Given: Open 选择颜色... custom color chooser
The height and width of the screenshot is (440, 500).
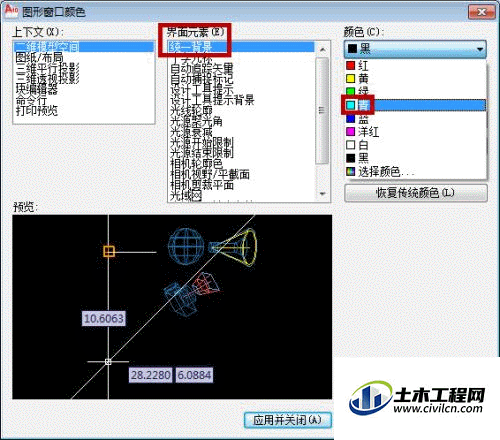Looking at the screenshot, I should coord(415,172).
